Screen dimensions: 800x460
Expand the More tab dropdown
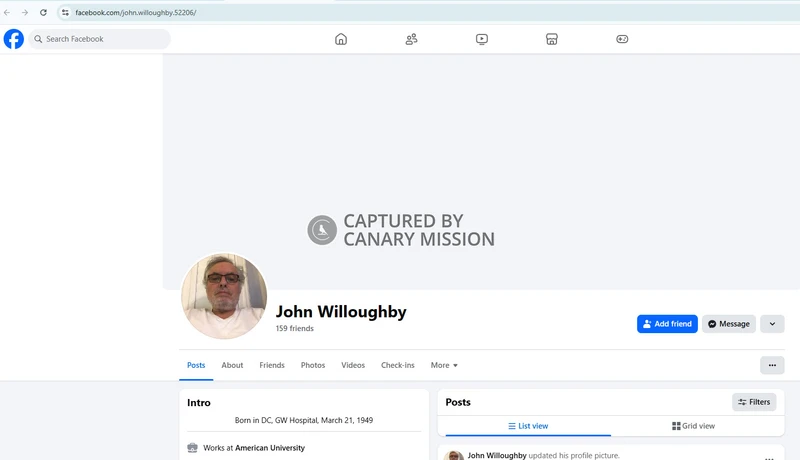(x=444, y=365)
